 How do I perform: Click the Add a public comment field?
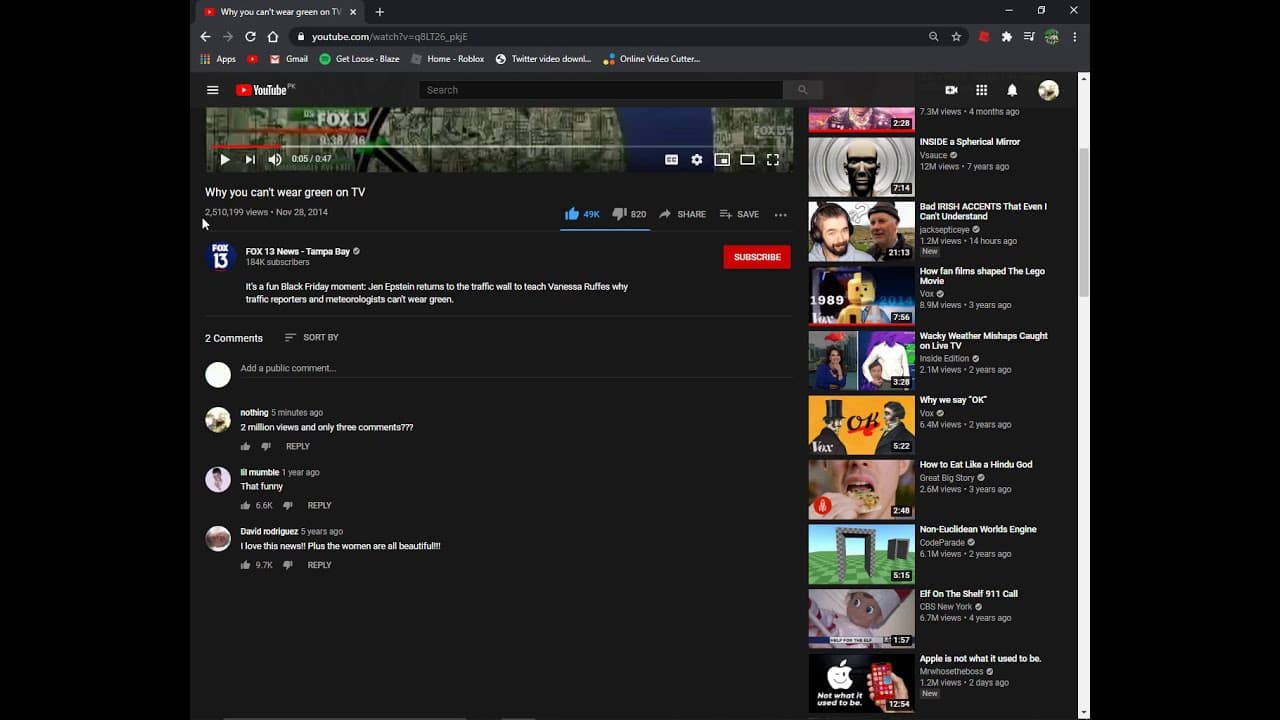pyautogui.click(x=515, y=369)
